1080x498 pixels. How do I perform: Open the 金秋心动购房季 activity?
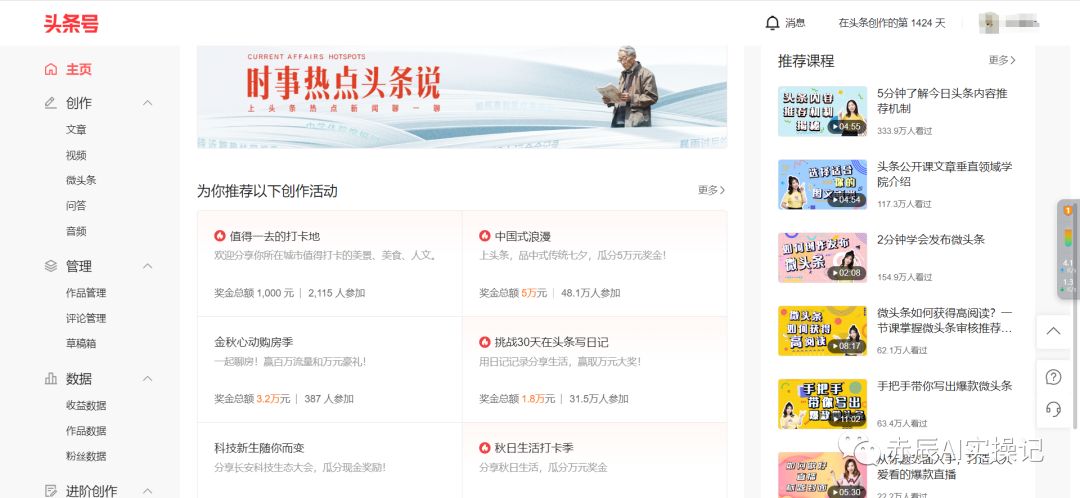click(x=329, y=370)
